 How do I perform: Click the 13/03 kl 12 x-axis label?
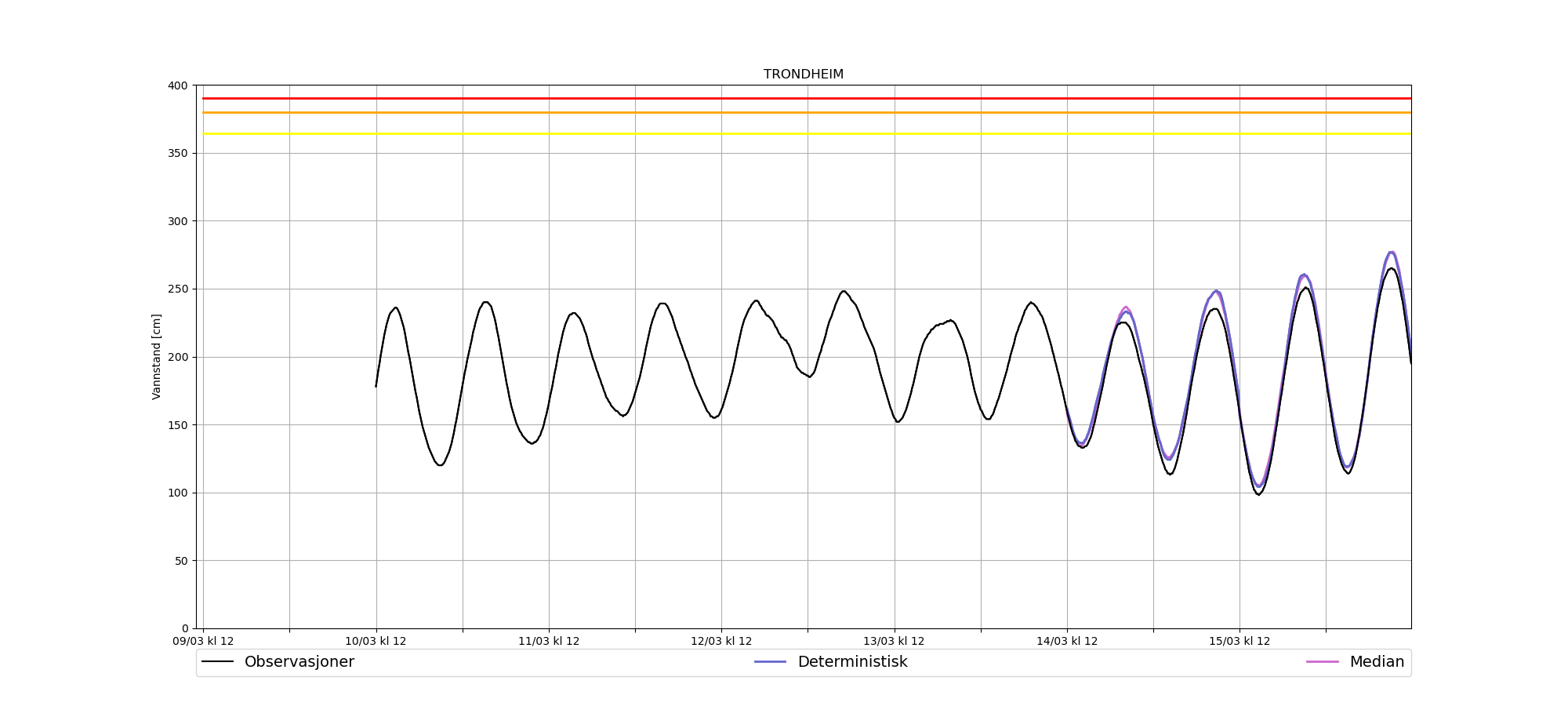pyautogui.click(x=894, y=642)
